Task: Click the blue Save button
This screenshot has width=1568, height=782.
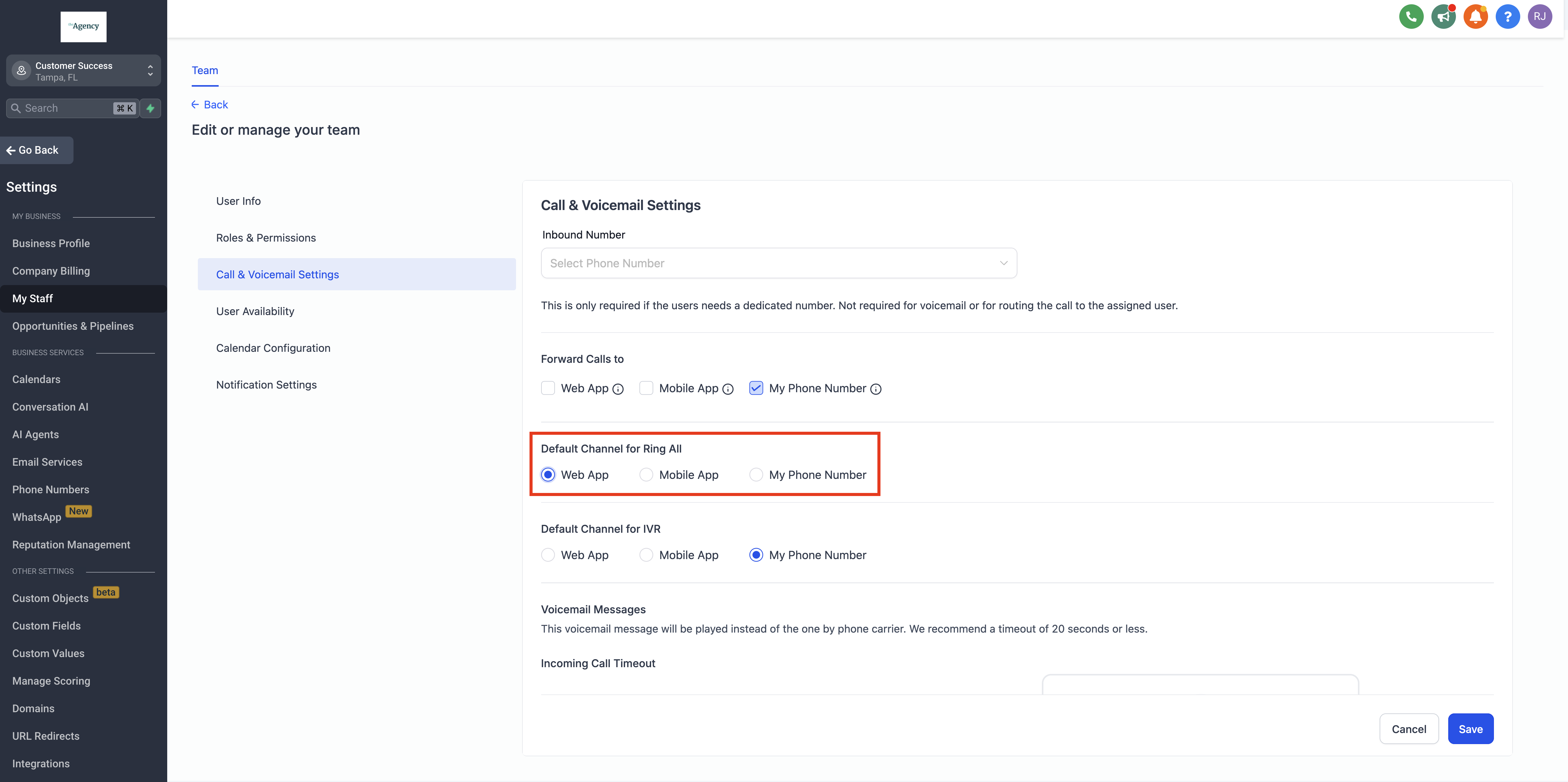Action: click(x=1470, y=729)
